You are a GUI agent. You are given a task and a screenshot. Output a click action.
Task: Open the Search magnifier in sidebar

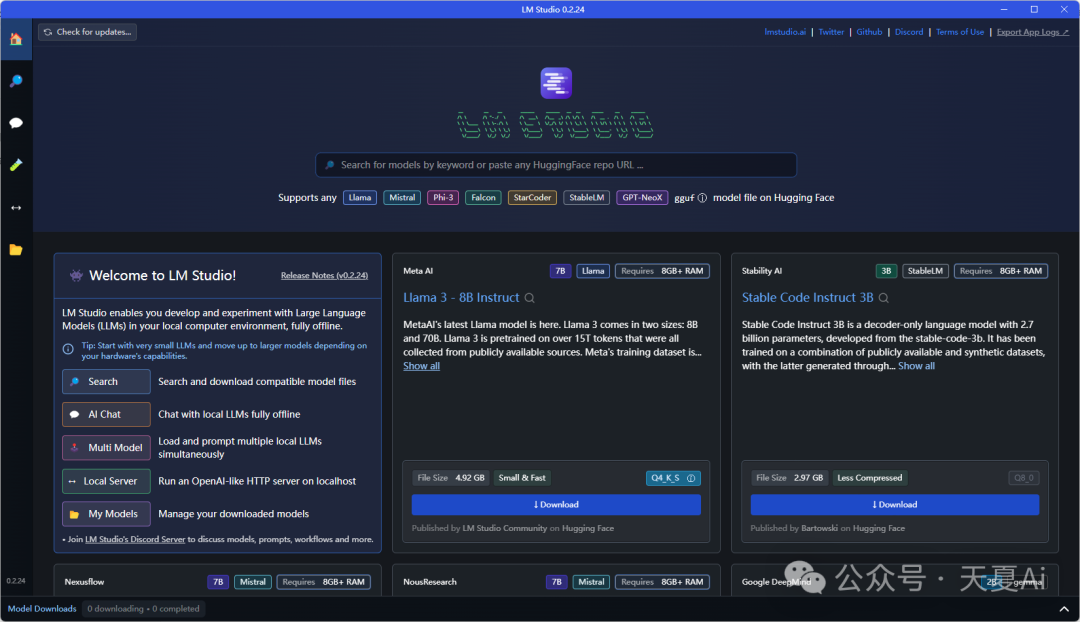coord(16,81)
